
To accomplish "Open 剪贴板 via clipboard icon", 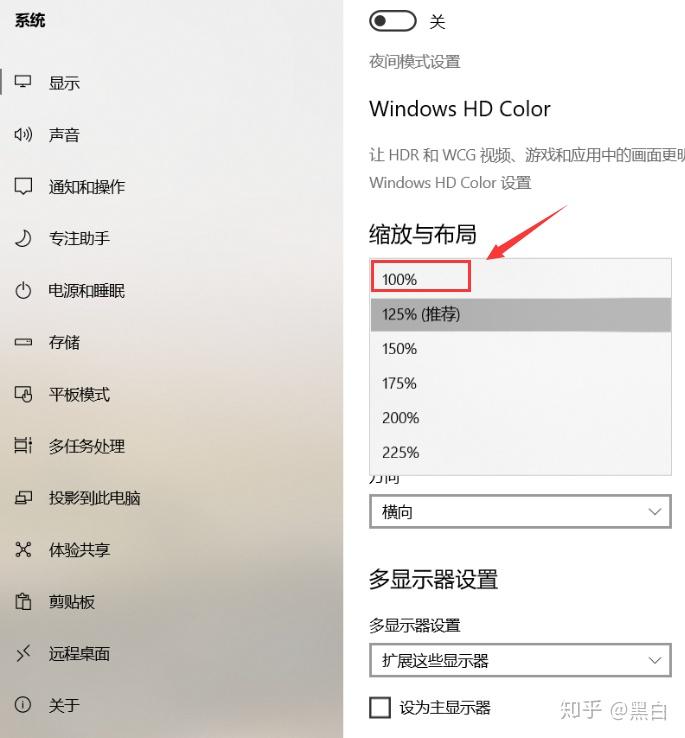I will (x=23, y=602).
